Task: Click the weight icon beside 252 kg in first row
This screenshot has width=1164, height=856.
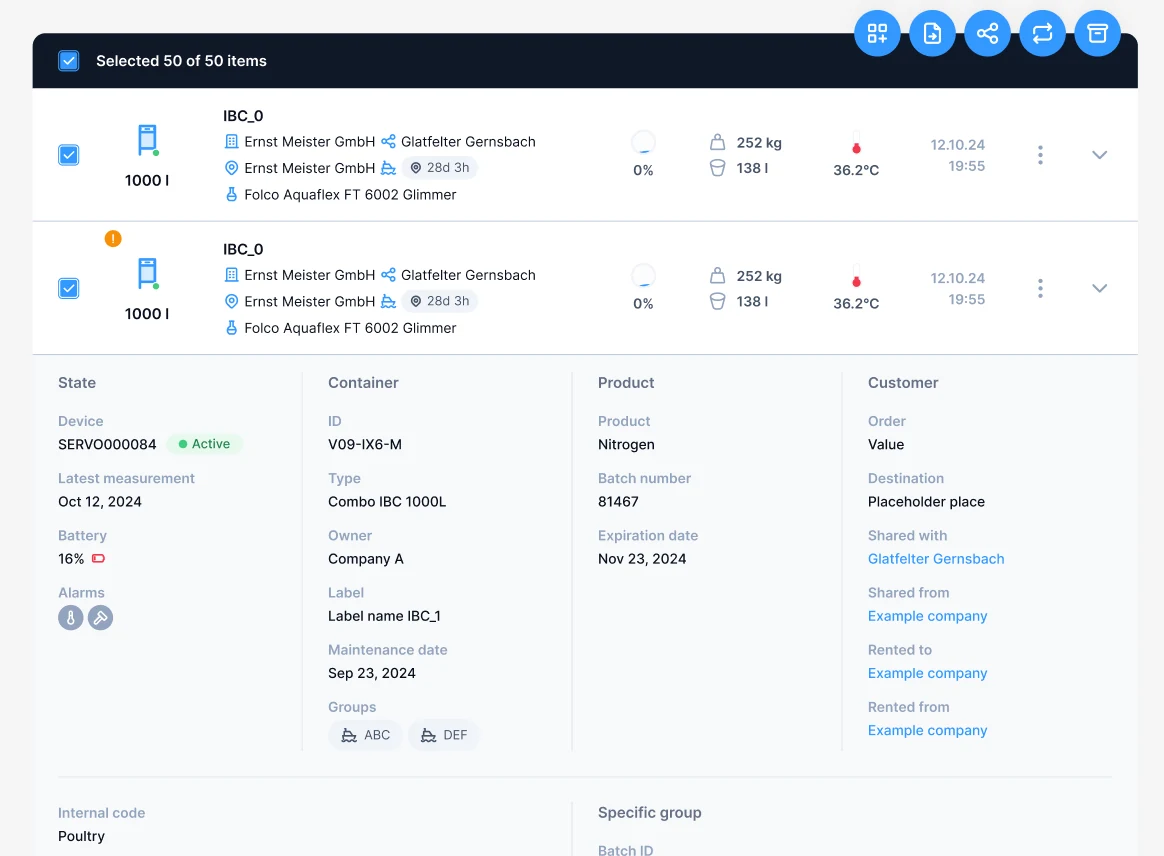Action: coord(717,142)
